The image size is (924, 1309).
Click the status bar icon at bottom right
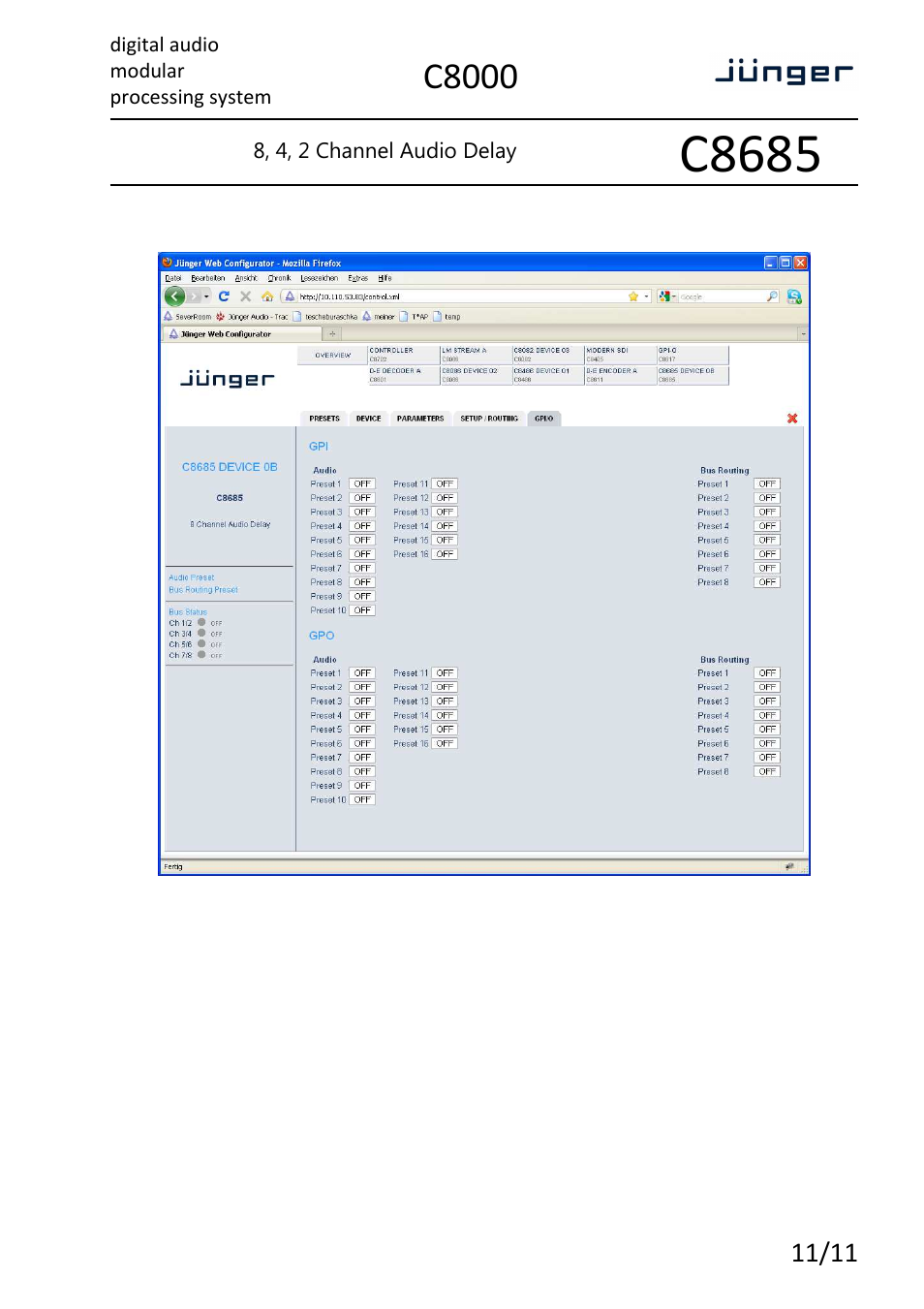(789, 866)
